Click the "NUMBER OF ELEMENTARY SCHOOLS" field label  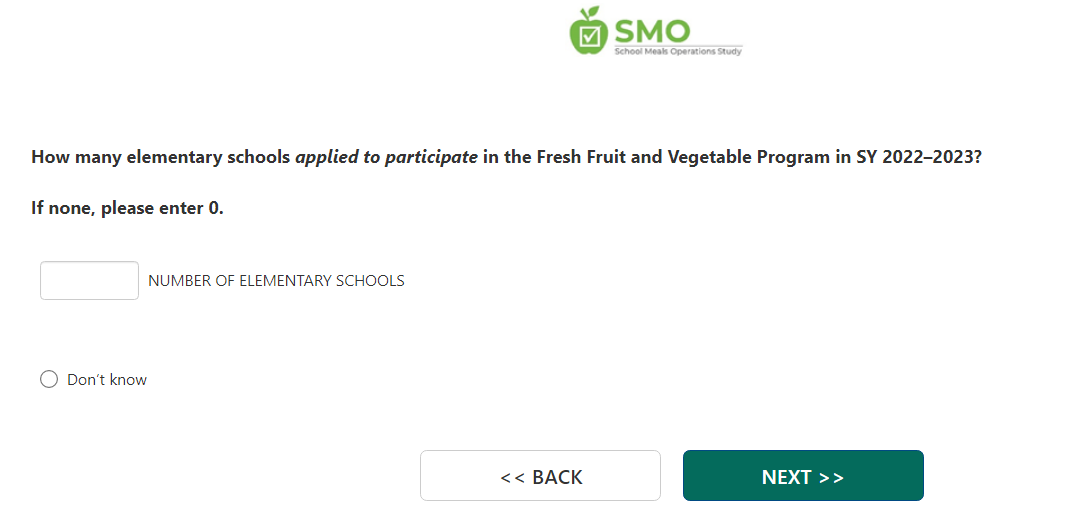[x=276, y=281]
